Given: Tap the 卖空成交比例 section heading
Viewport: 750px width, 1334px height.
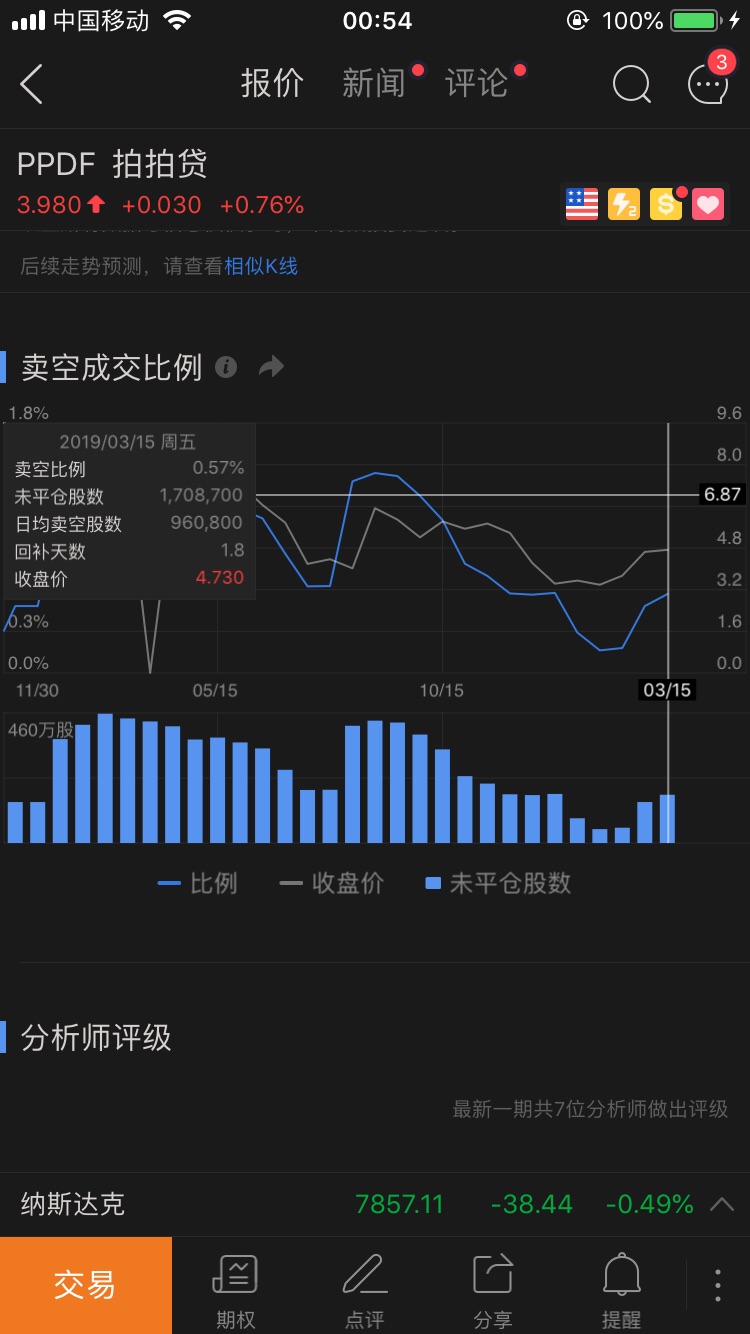Looking at the screenshot, I should pyautogui.click(x=112, y=367).
